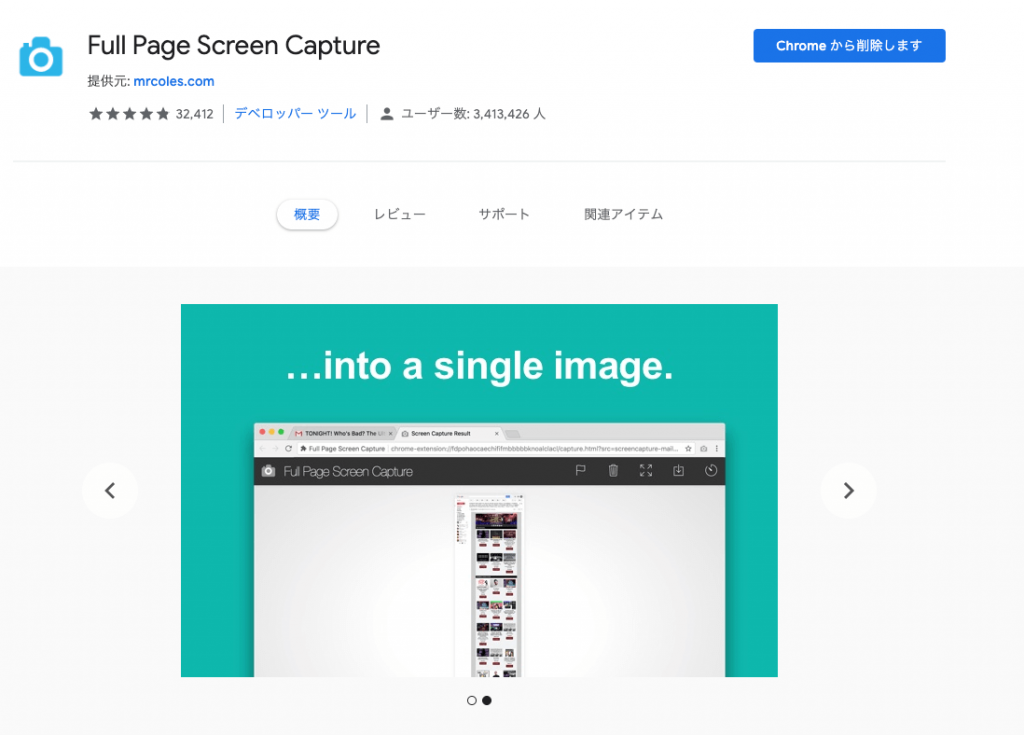This screenshot has width=1024, height=735.
Task: Select the 概要 tab
Action: pyautogui.click(x=307, y=214)
